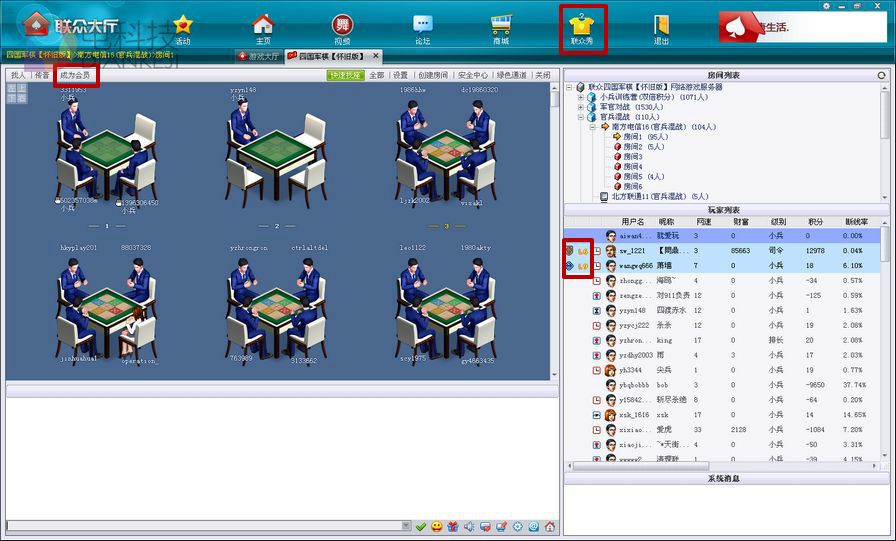The image size is (896, 541).
Task: Click the green 快速找座 button
Action: point(346,75)
